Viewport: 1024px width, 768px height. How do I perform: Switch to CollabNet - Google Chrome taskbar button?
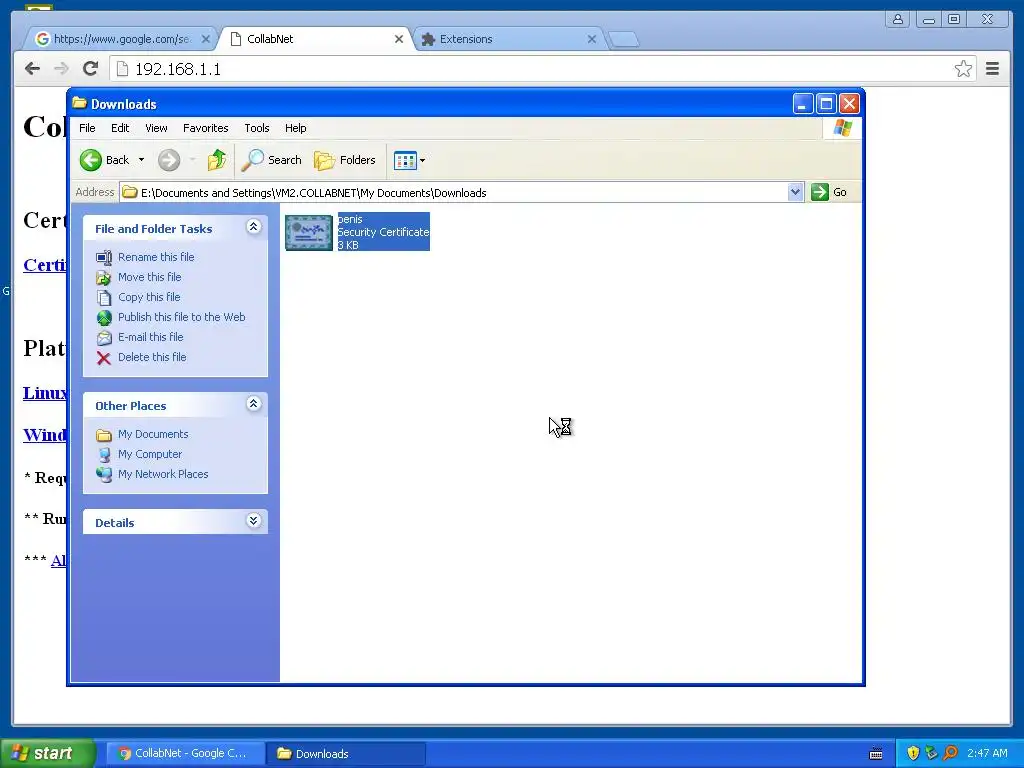tap(184, 754)
